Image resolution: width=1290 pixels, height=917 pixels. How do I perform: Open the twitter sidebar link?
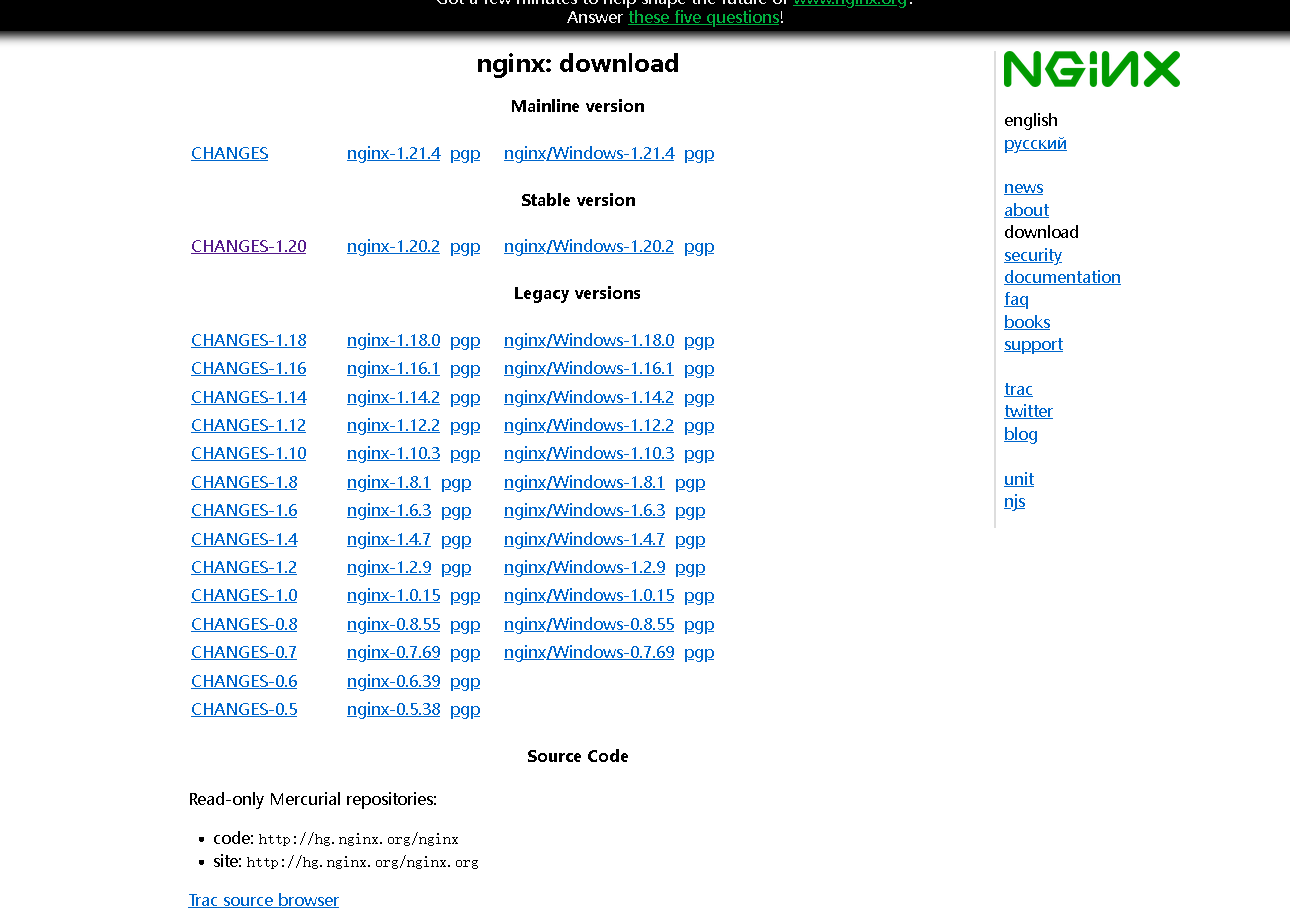1028,411
